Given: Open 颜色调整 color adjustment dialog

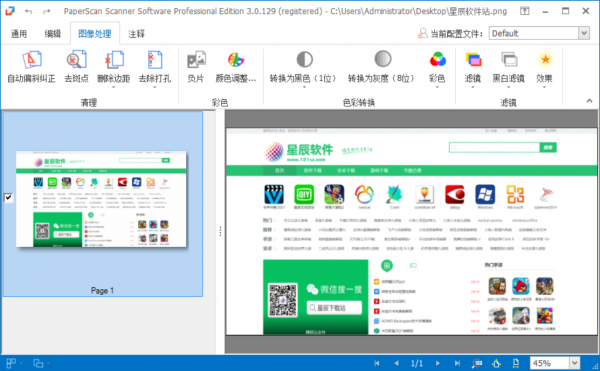Looking at the screenshot, I should point(236,67).
